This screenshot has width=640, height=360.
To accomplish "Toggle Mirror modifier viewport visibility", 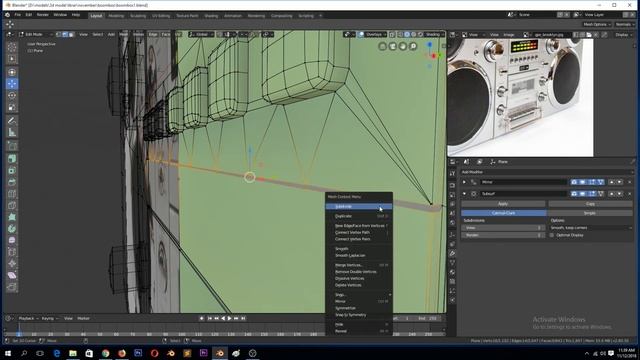I will [583, 182].
